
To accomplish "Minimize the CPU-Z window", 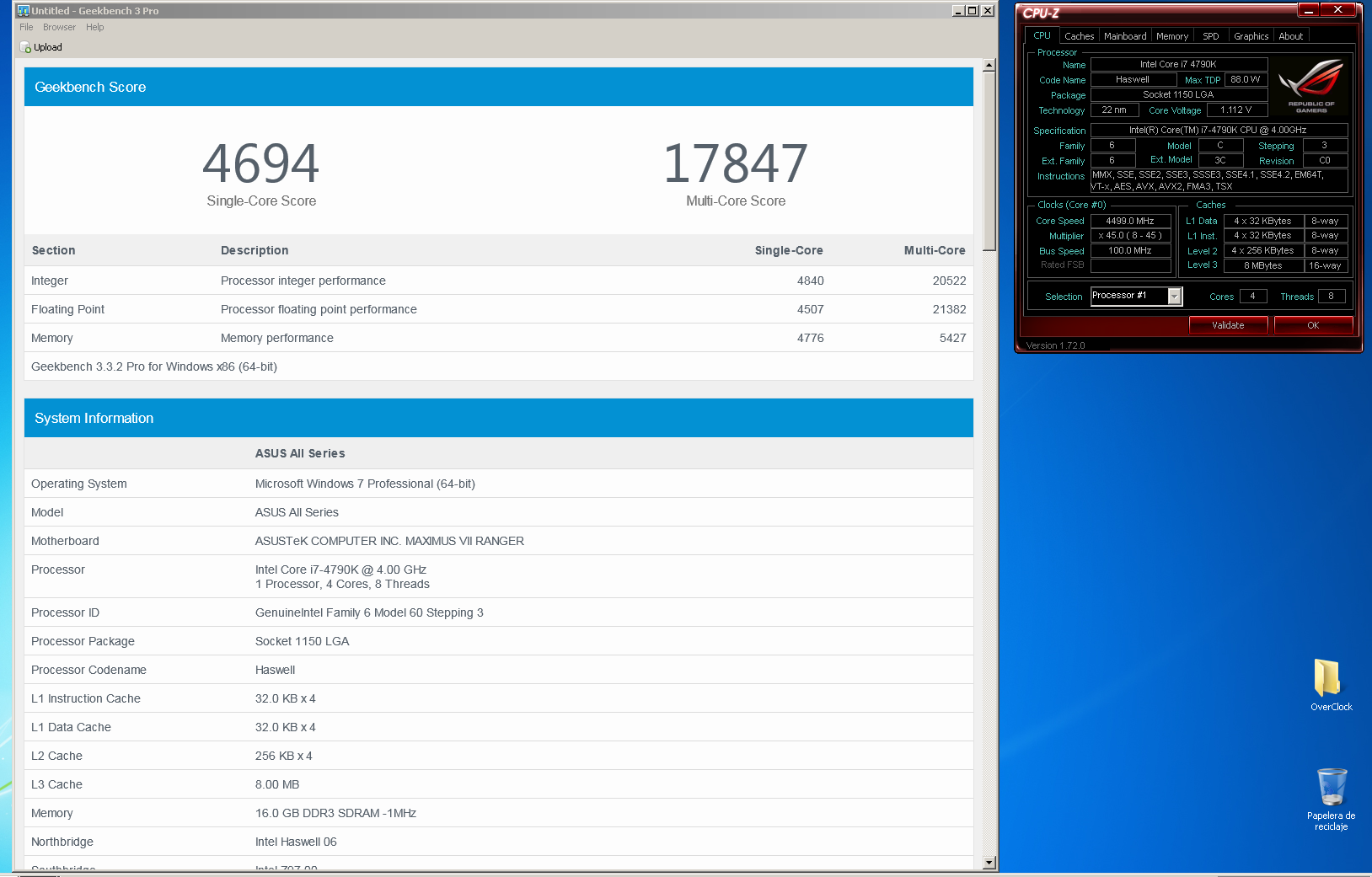I will coord(1309,10).
